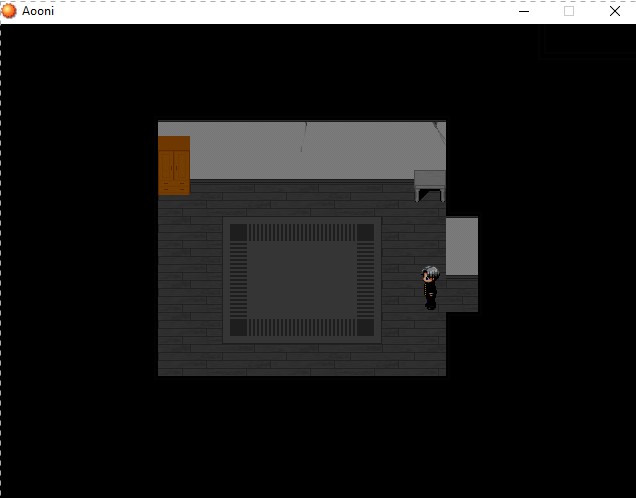The height and width of the screenshot is (498, 636).
Task: Minimize the Aooni window
Action: tap(524, 11)
